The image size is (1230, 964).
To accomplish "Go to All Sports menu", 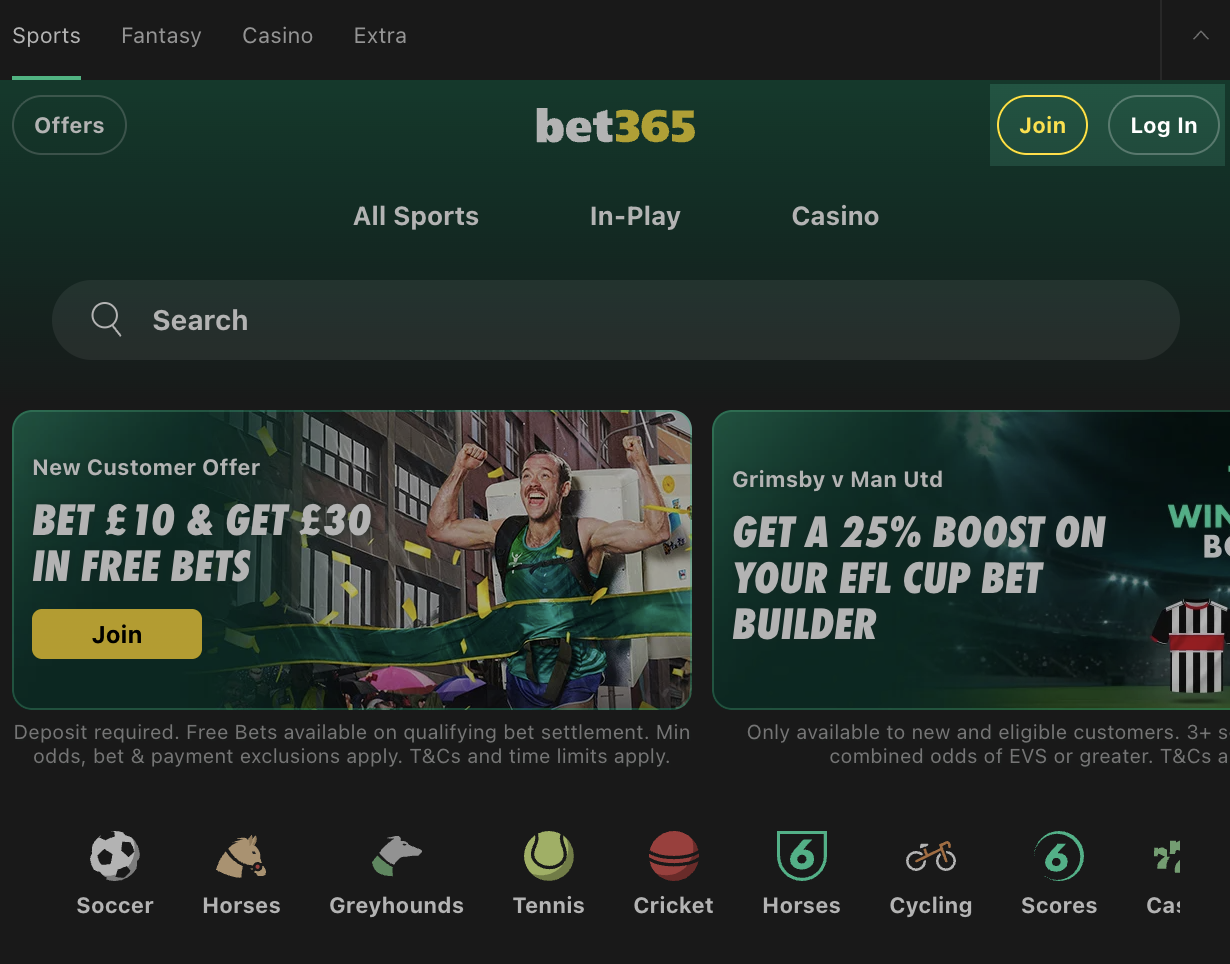I will (x=416, y=216).
